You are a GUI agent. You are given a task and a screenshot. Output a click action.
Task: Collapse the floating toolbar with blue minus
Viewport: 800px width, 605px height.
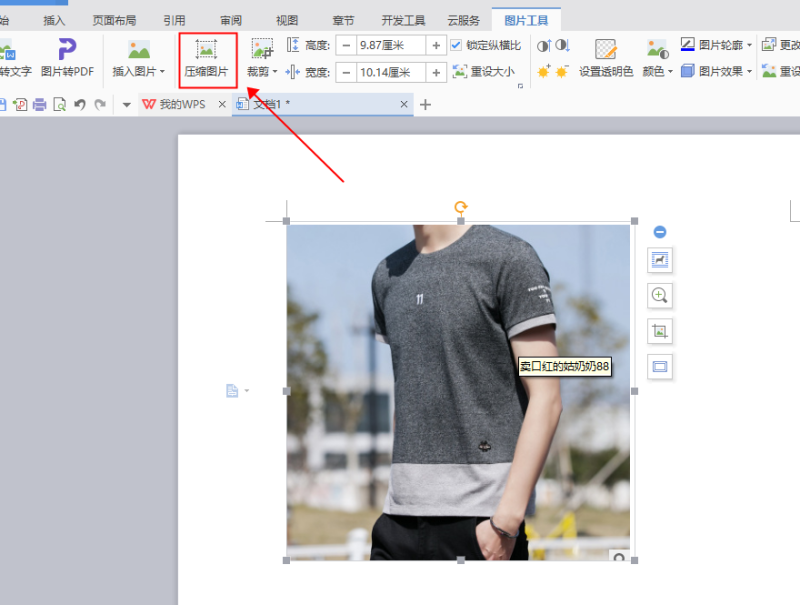coord(661,231)
